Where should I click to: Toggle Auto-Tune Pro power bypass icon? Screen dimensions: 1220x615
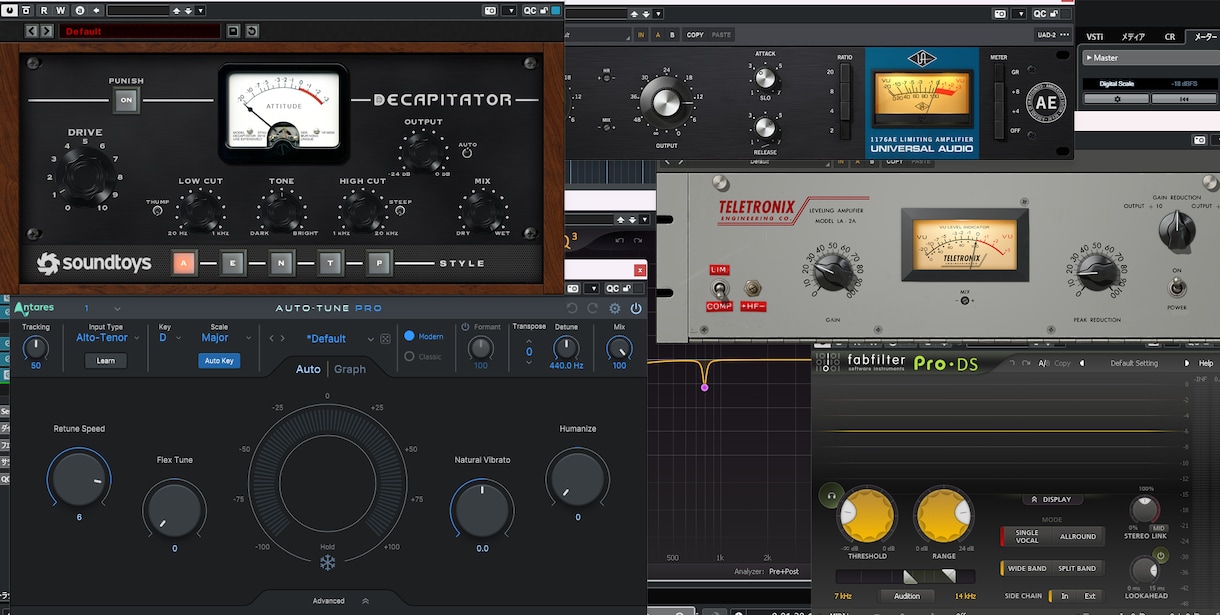(x=636, y=309)
